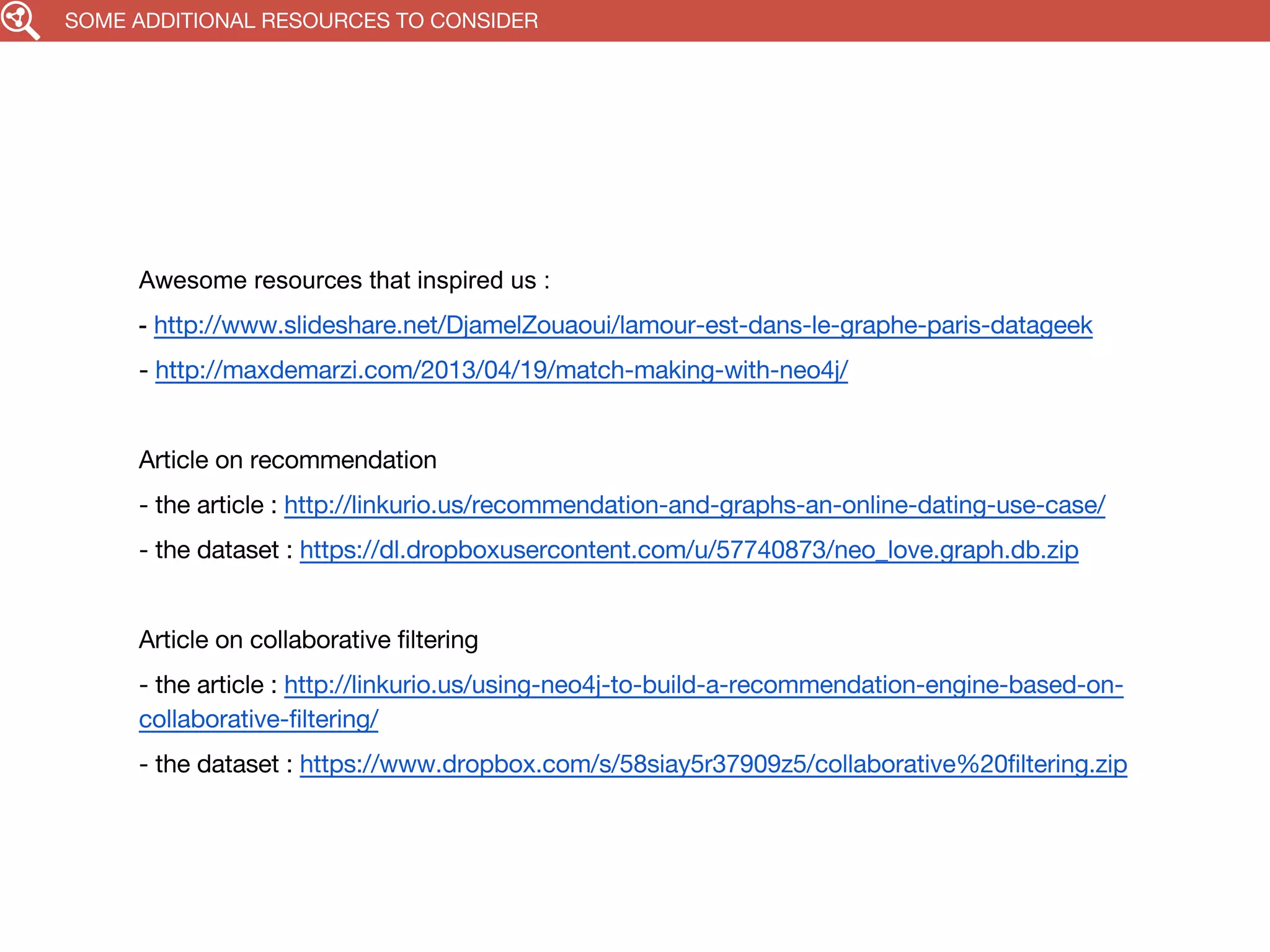This screenshot has height=952, width=1270.
Task: Click the dash bullet before the slideshare link
Action: (143, 326)
